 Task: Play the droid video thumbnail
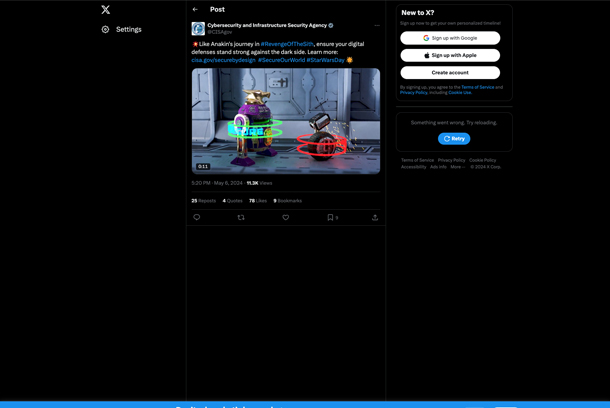tap(286, 121)
